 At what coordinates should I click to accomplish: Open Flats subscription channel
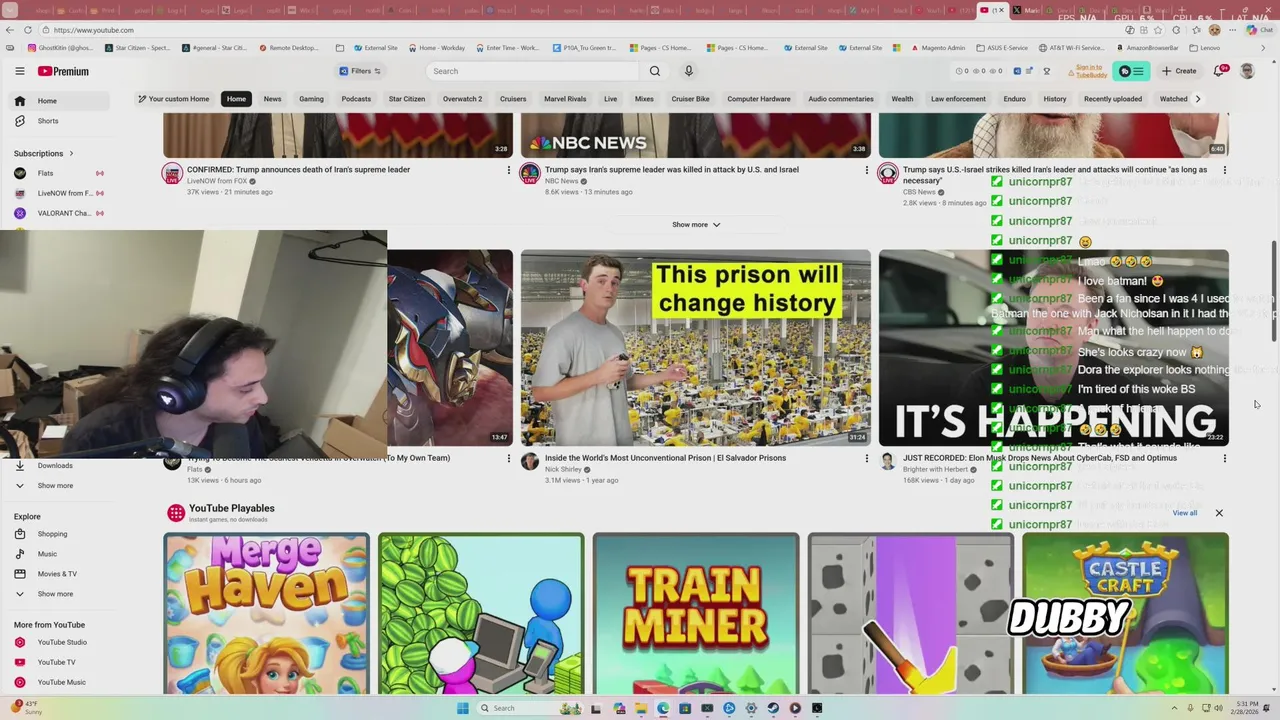[x=57, y=173]
